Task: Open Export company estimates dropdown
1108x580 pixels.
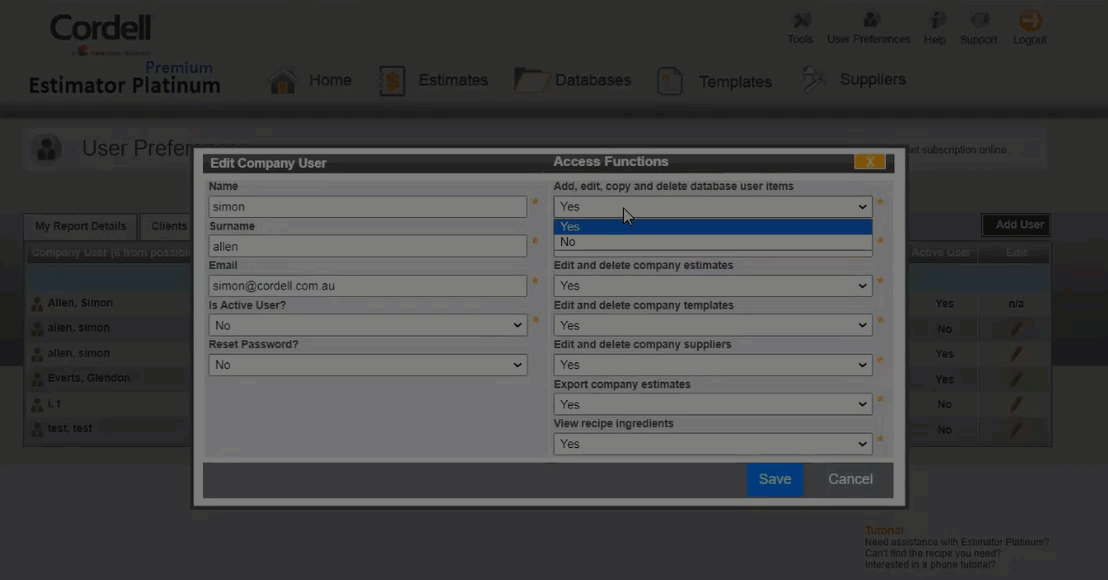Action: [x=713, y=404]
